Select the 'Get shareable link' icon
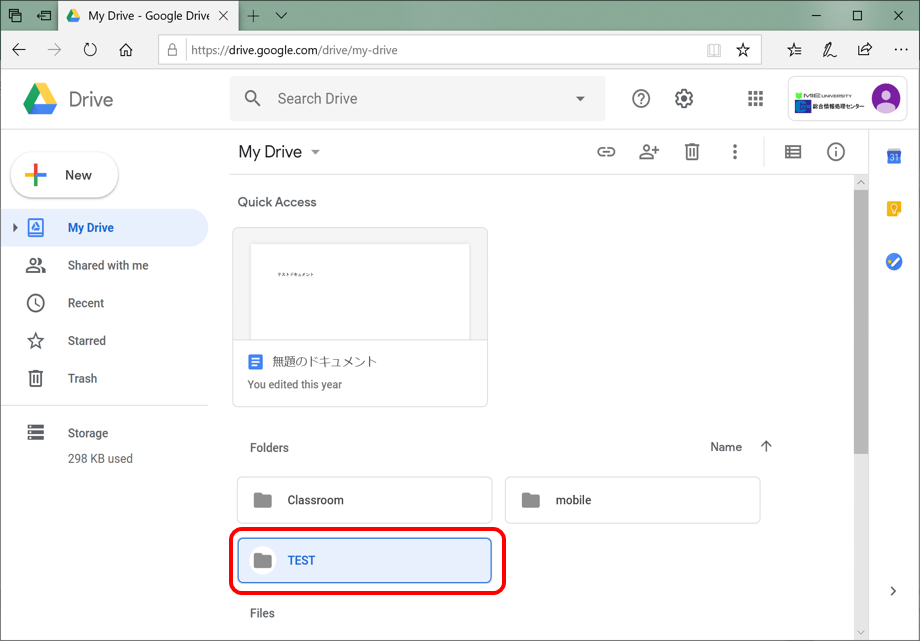Screen dimensions: 920x641 (x=606, y=151)
